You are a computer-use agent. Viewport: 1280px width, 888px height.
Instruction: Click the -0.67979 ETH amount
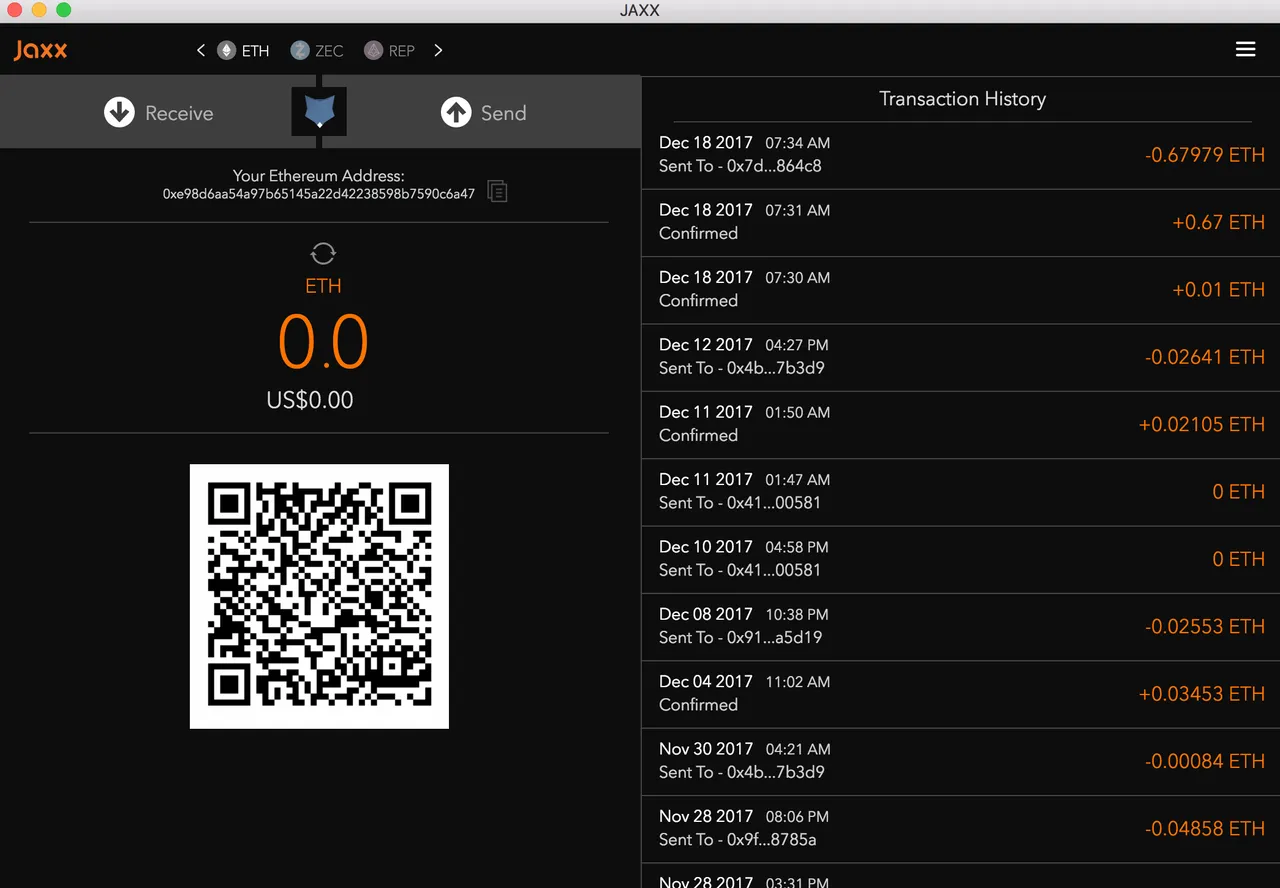(x=1205, y=155)
